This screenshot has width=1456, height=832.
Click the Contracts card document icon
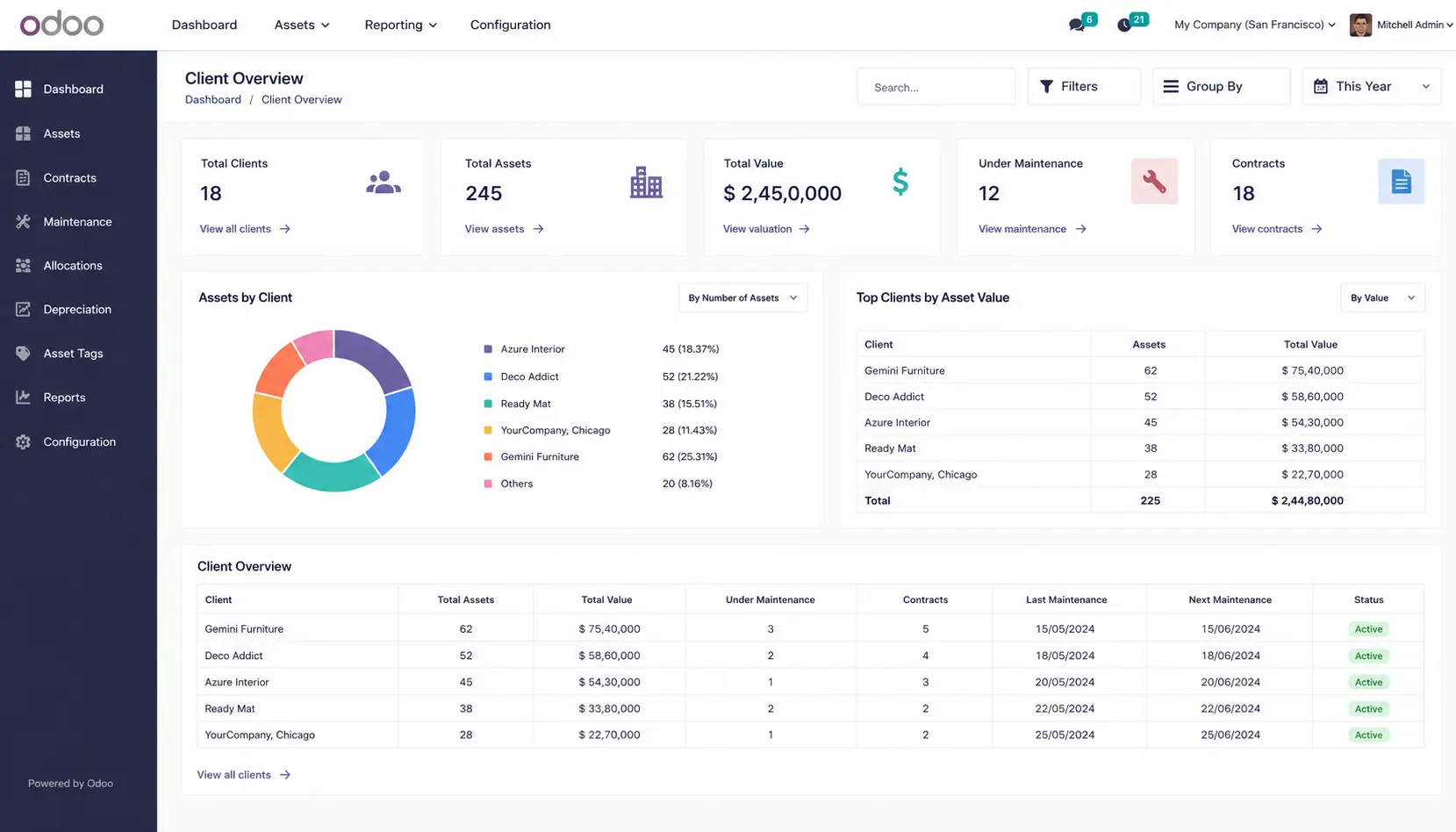click(1401, 182)
